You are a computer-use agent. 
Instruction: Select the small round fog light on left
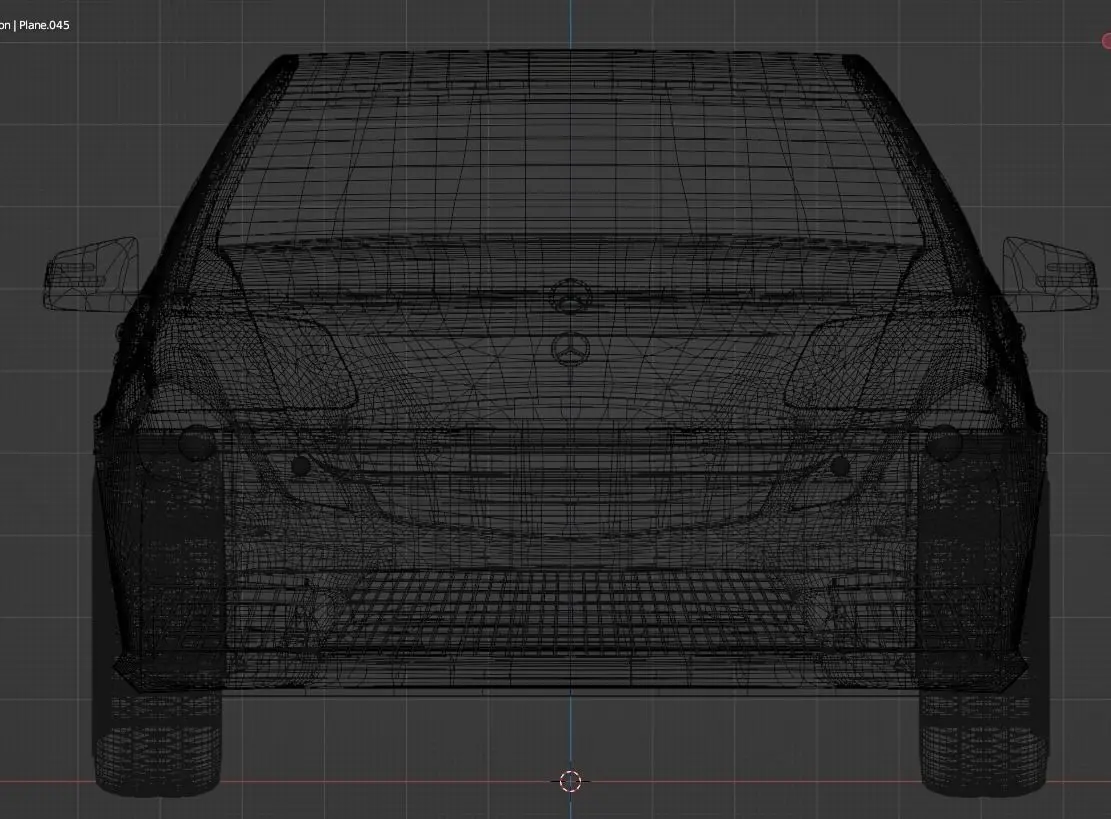pyautogui.click(x=300, y=465)
